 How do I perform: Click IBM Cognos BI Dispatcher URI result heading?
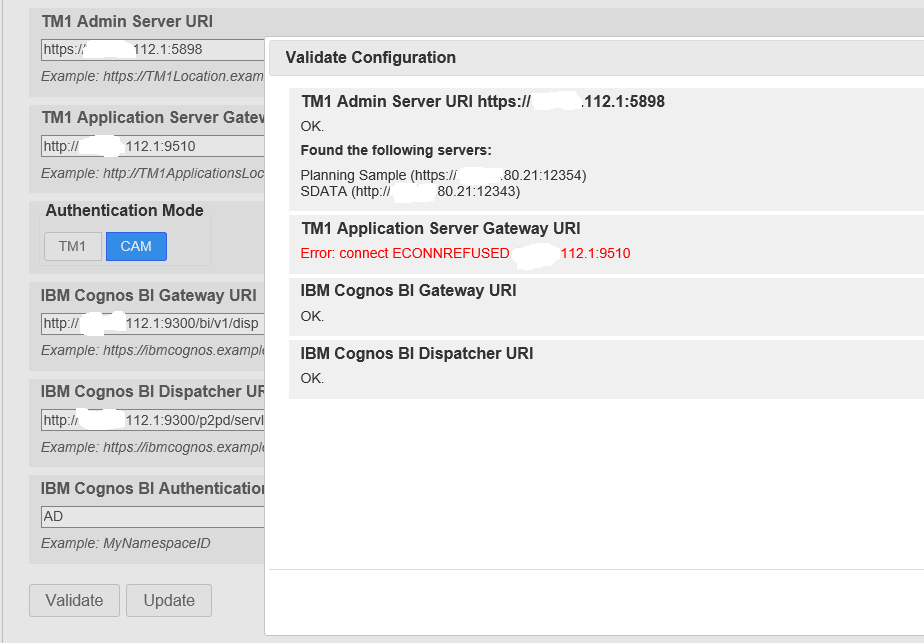(417, 354)
